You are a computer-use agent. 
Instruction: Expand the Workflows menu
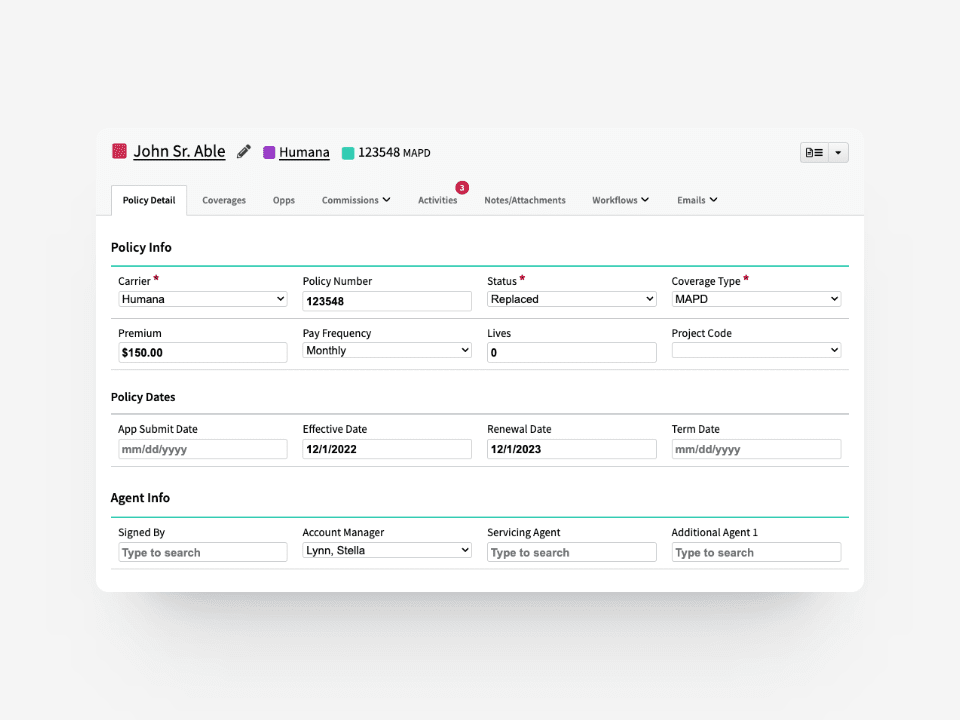pos(620,200)
